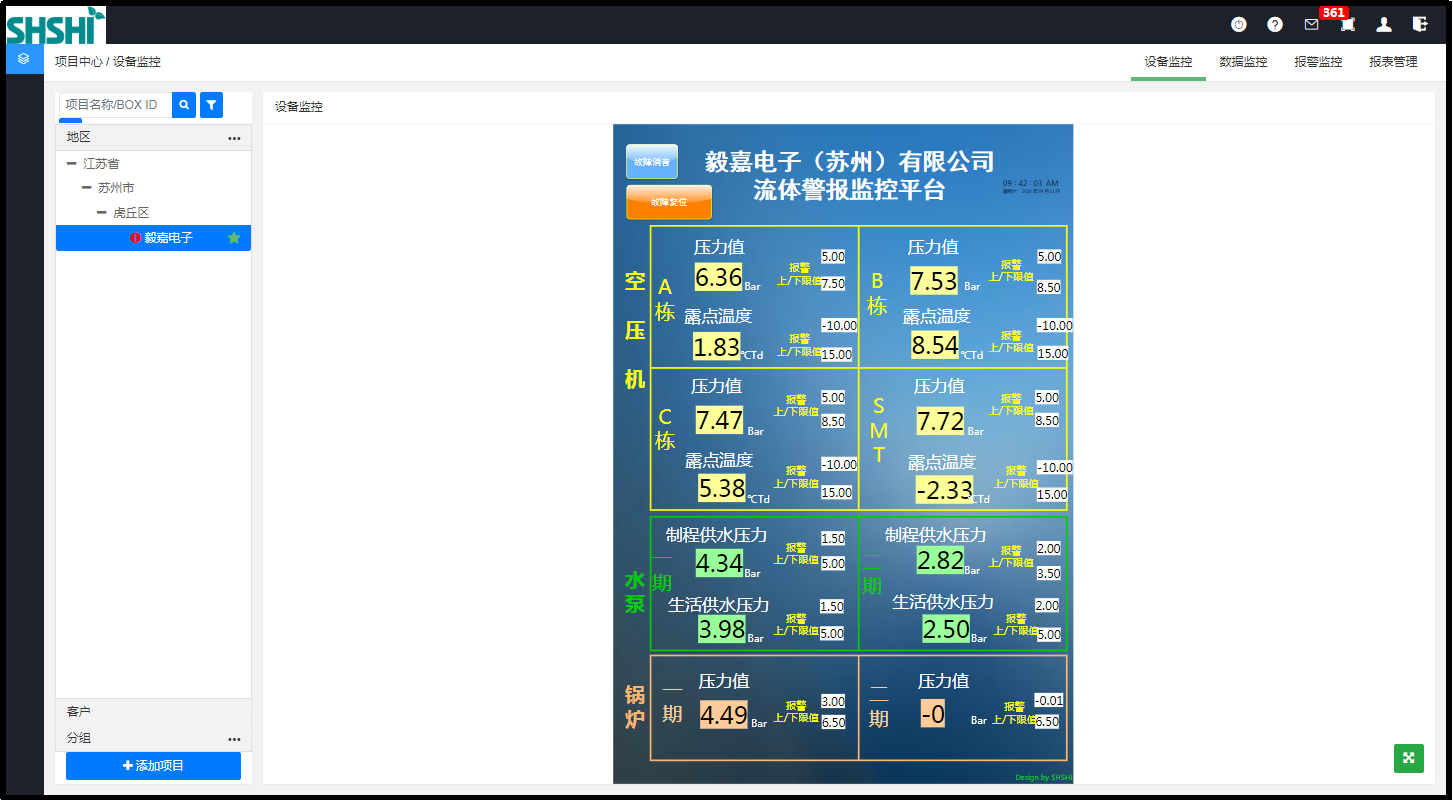Collapse the 虎丘区 tree node
The image size is (1453, 800).
pos(102,213)
